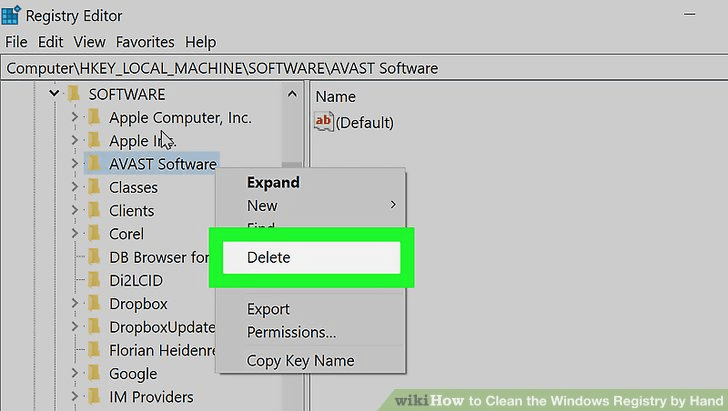The image size is (728, 411).
Task: Select the AVAST Software key
Action: [163, 164]
